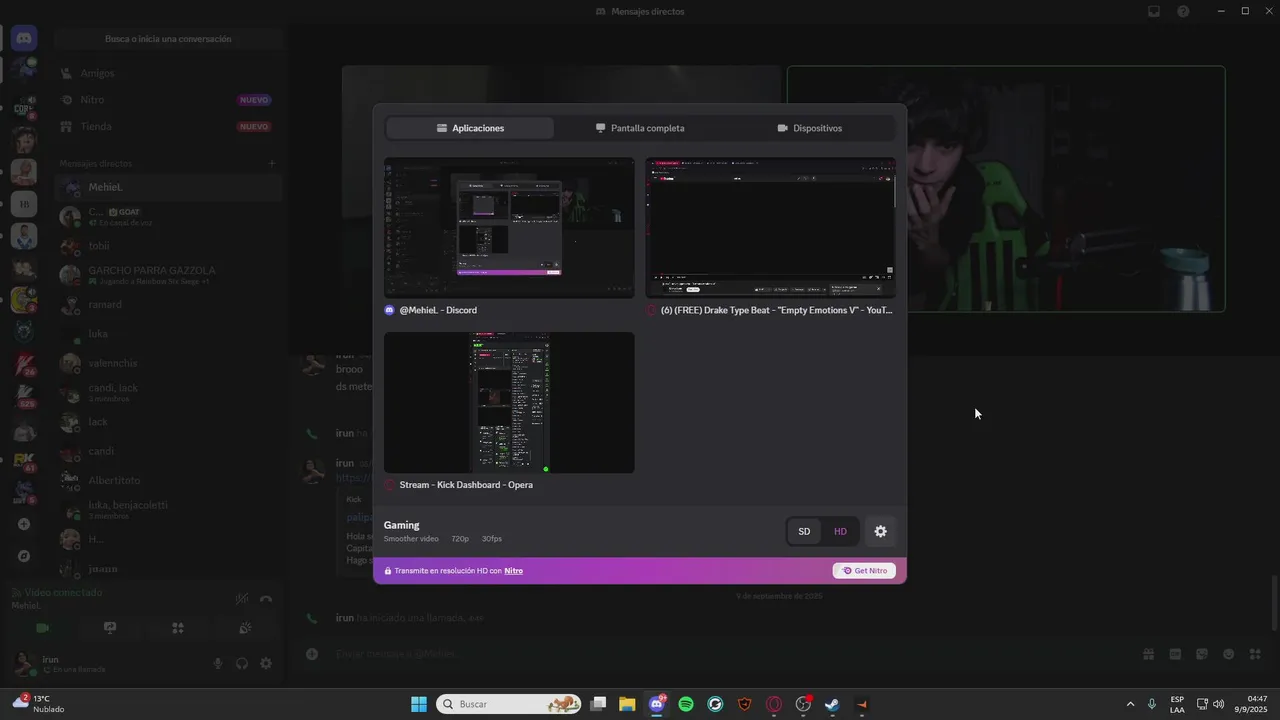Image resolution: width=1280 pixels, height=720 pixels.
Task: Open the Windows Start menu
Action: coord(419,704)
